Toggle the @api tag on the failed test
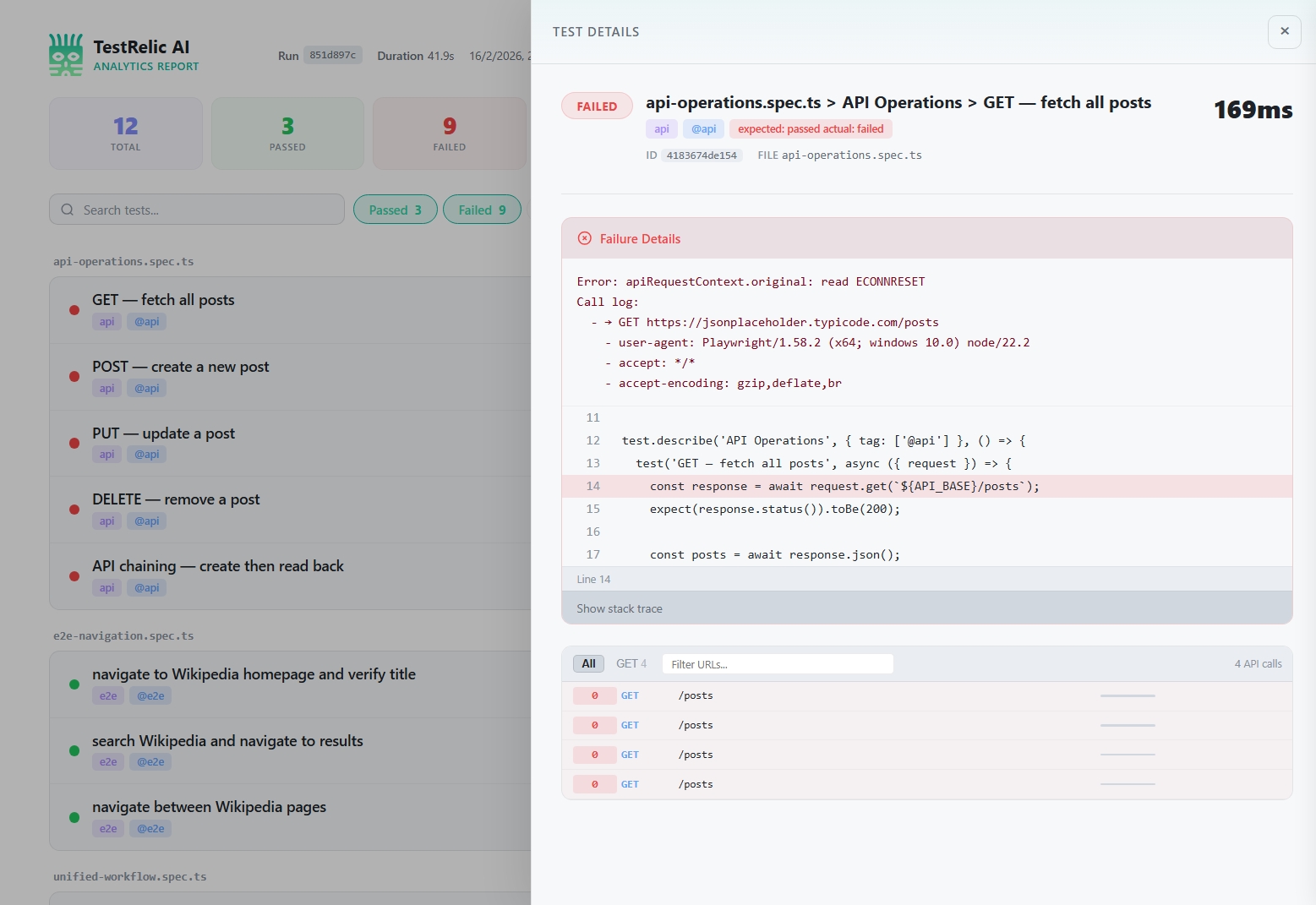The height and width of the screenshot is (905, 1316). [702, 128]
